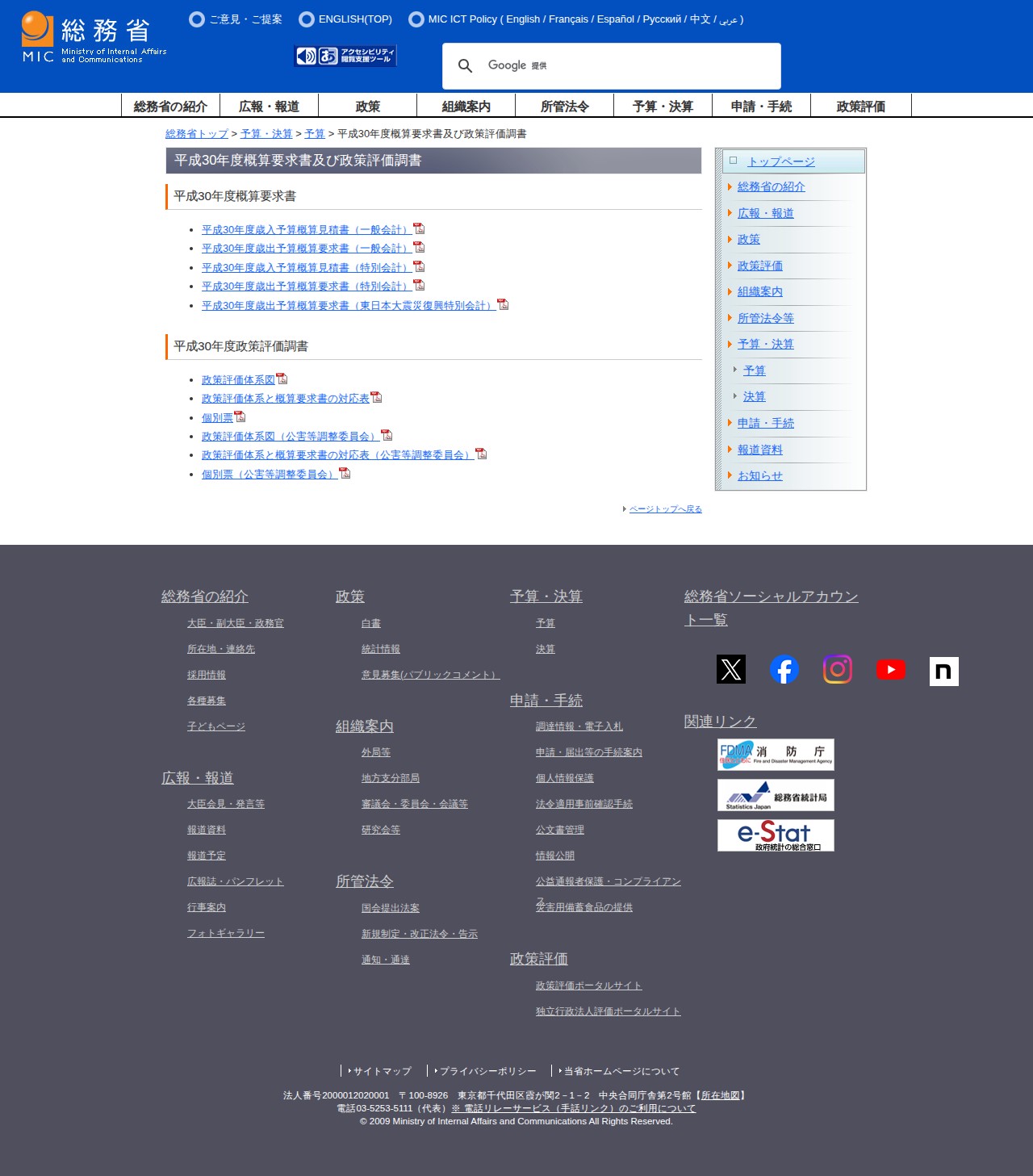Go back via ページトップへ戻る link
Image resolution: width=1033 pixels, height=1176 pixels.
pos(666,509)
